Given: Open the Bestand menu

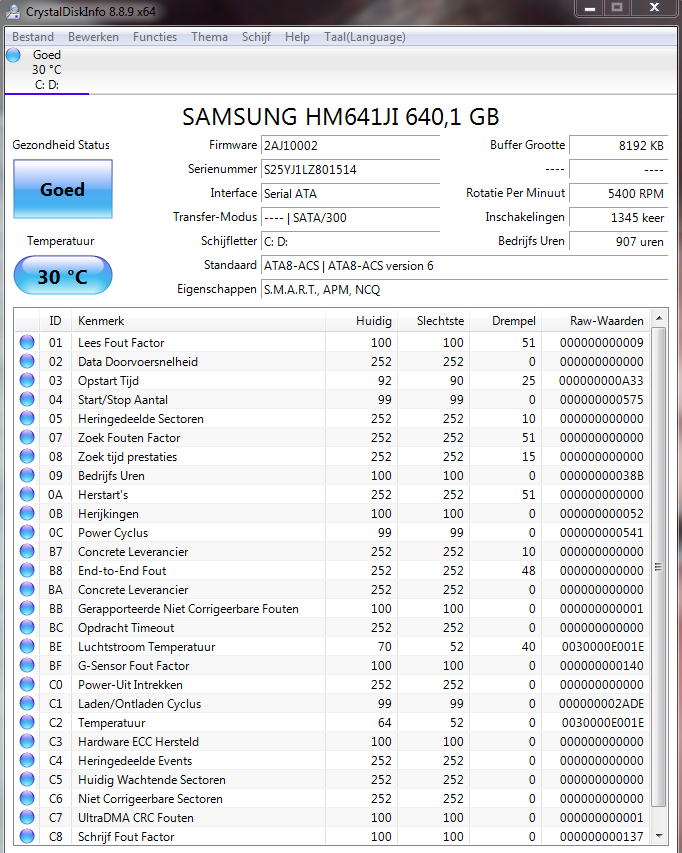Looking at the screenshot, I should (x=33, y=37).
